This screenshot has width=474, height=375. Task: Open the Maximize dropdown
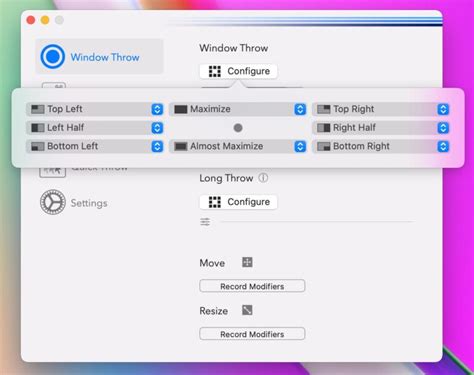(238, 109)
